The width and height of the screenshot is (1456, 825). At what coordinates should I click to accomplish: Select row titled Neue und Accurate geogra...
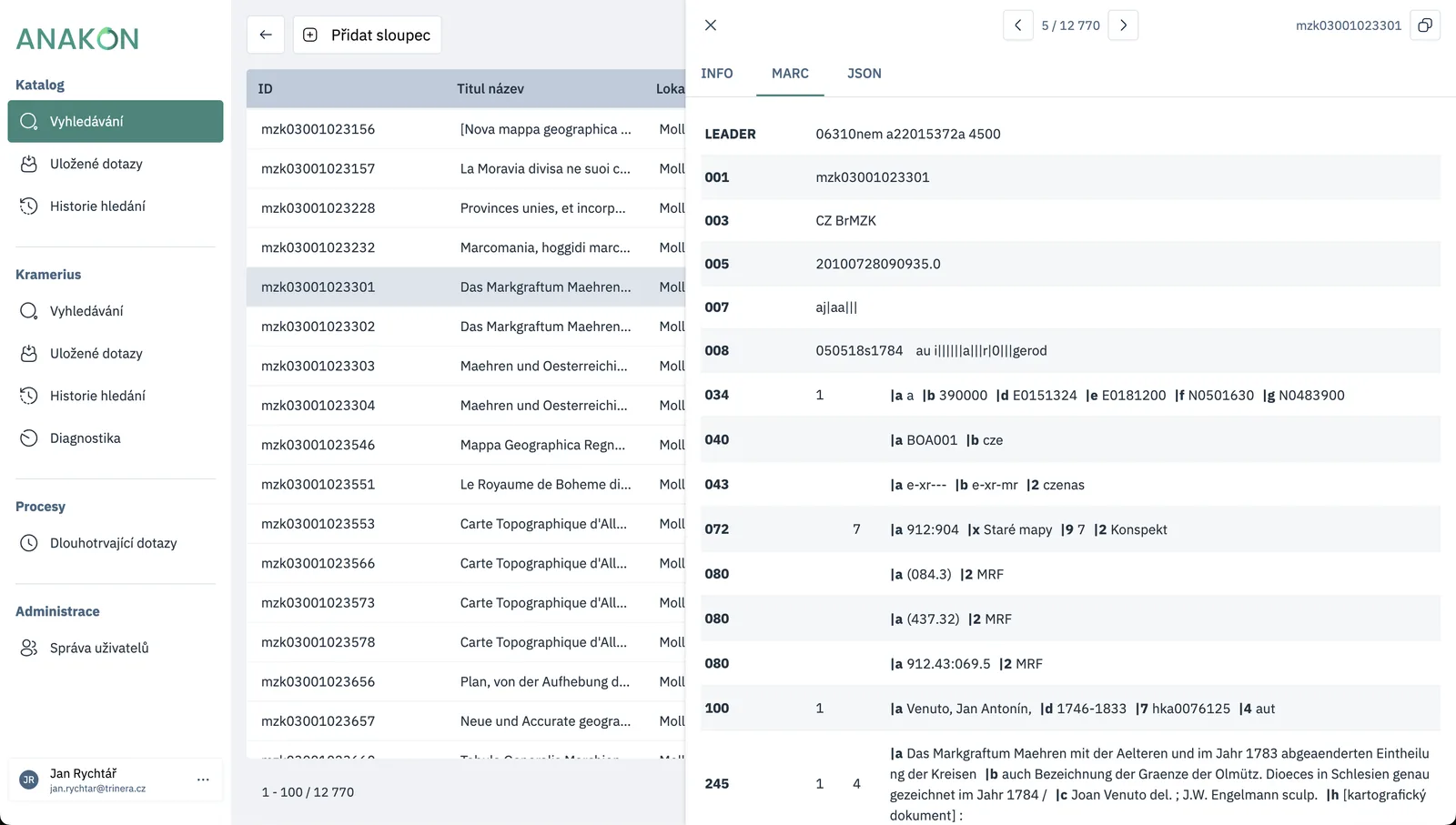coord(466,721)
